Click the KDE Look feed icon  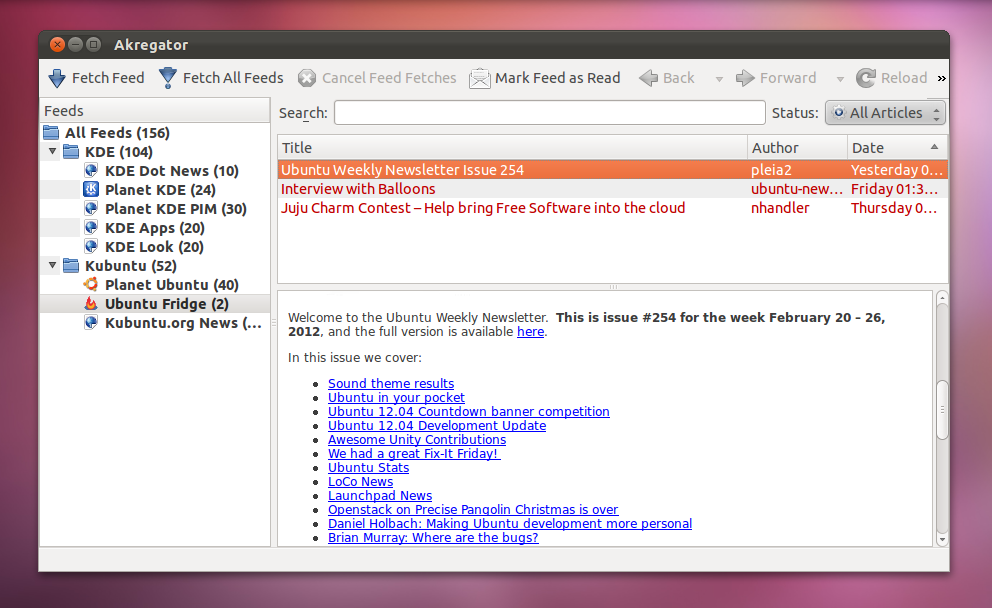[x=91, y=246]
